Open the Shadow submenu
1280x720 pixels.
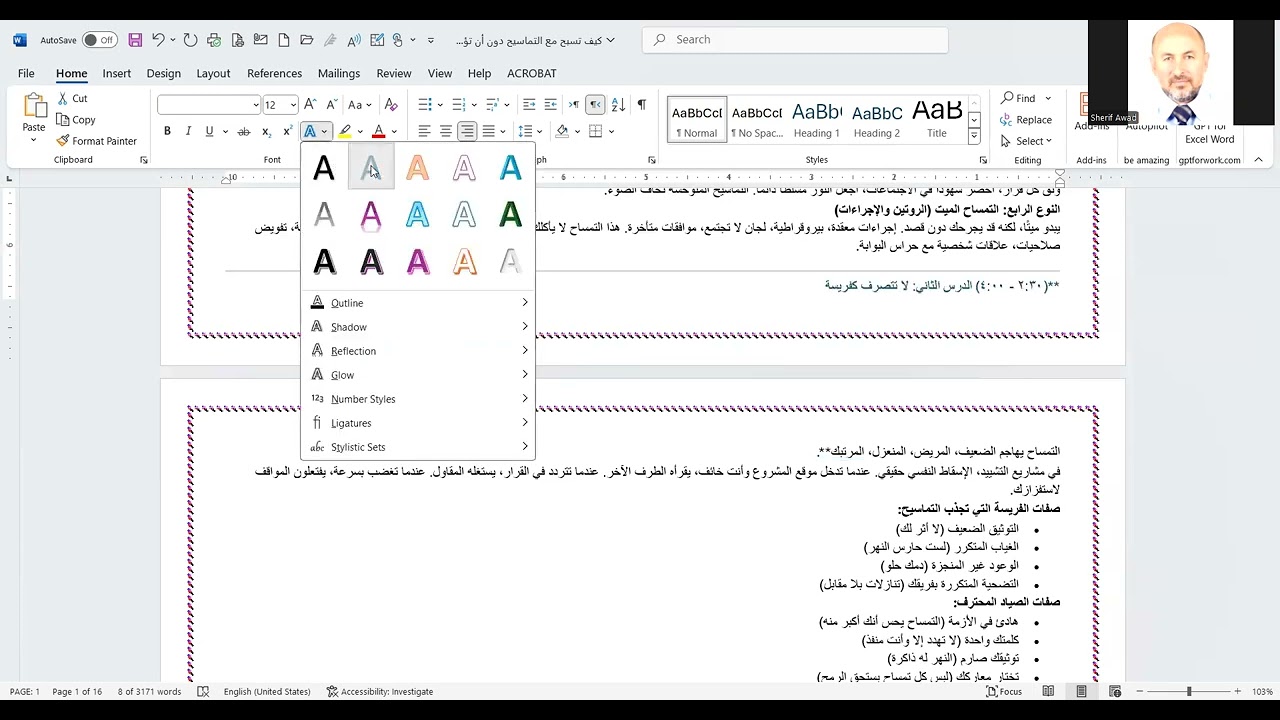418,327
